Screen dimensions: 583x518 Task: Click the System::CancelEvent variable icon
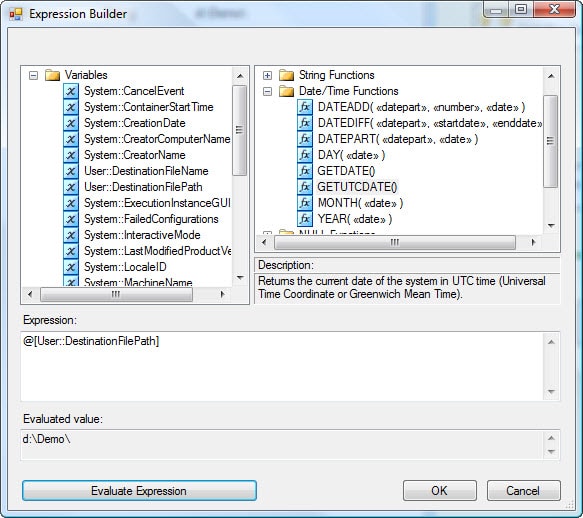(71, 91)
